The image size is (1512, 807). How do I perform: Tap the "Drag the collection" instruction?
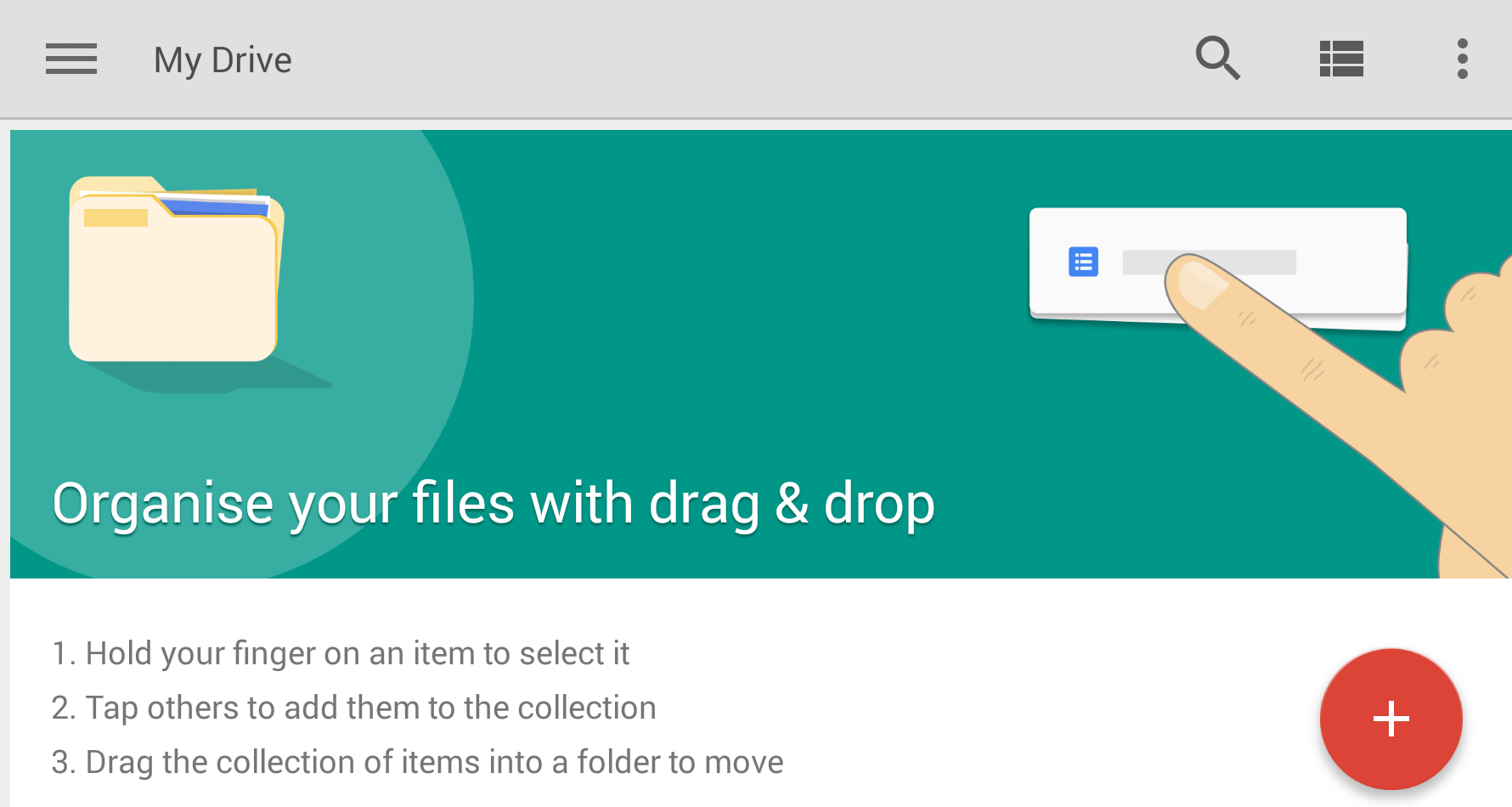417,762
